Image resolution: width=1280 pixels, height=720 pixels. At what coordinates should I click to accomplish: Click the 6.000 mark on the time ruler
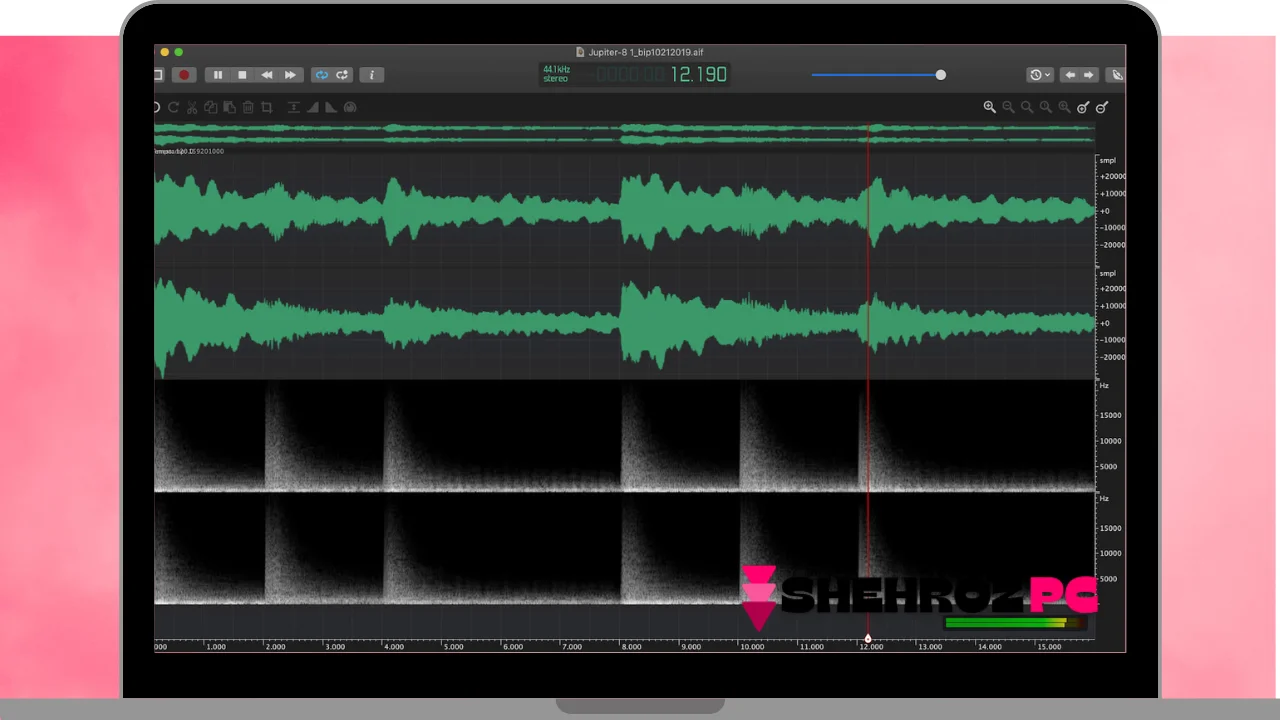pyautogui.click(x=513, y=647)
